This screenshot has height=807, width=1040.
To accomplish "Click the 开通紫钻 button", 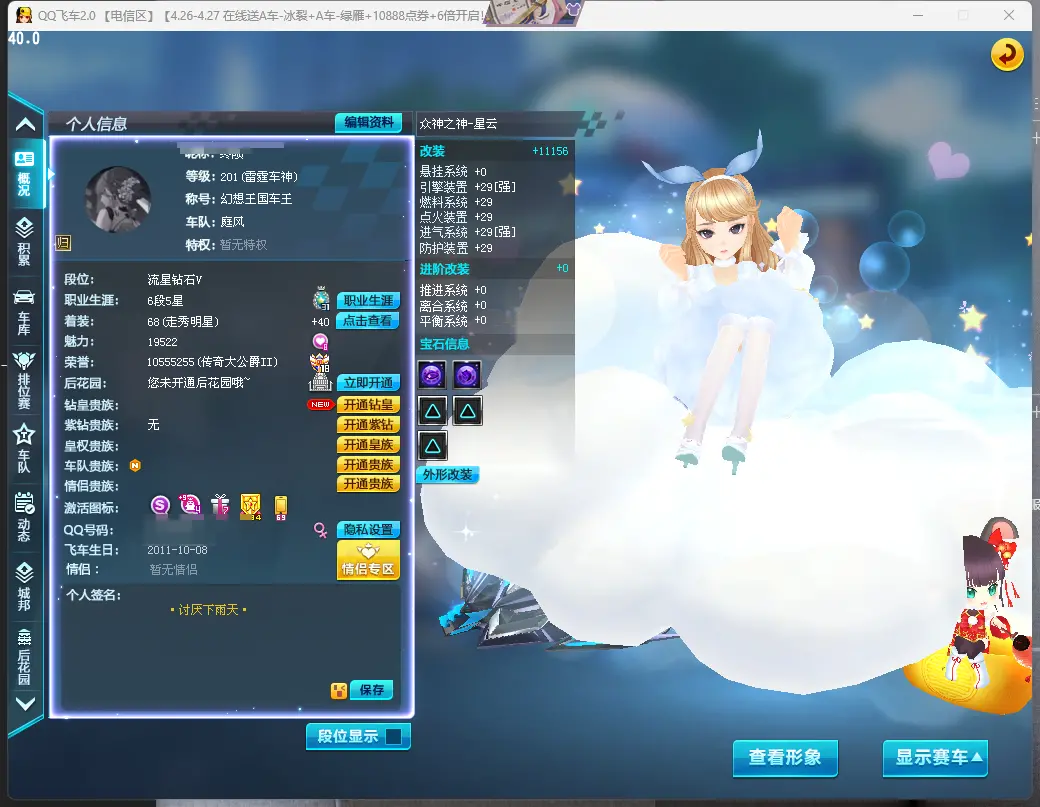I will (x=368, y=424).
